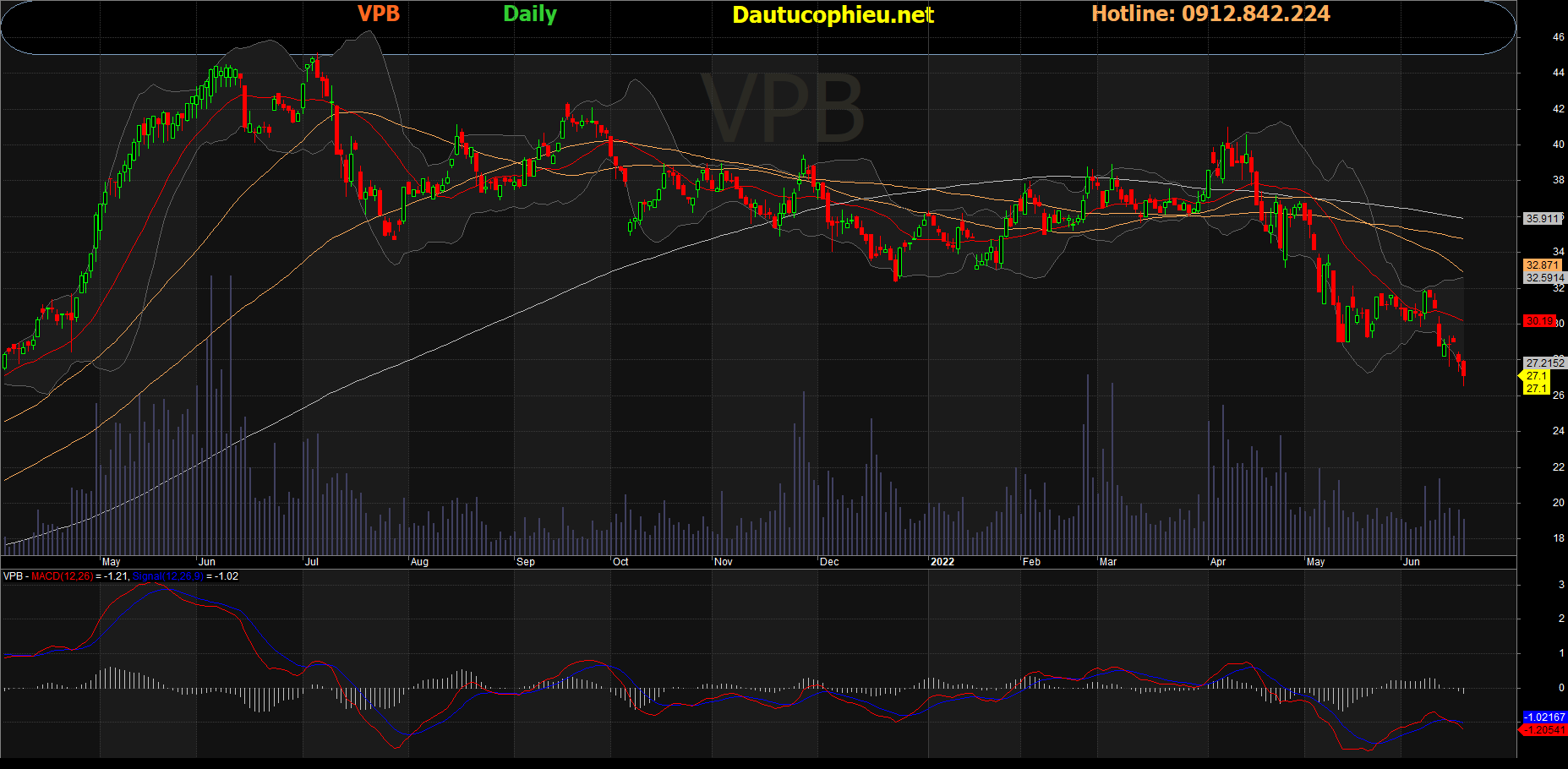Select the 35.911 moving average value tag
Screen dimensions: 1568x769
pyautogui.click(x=1543, y=219)
